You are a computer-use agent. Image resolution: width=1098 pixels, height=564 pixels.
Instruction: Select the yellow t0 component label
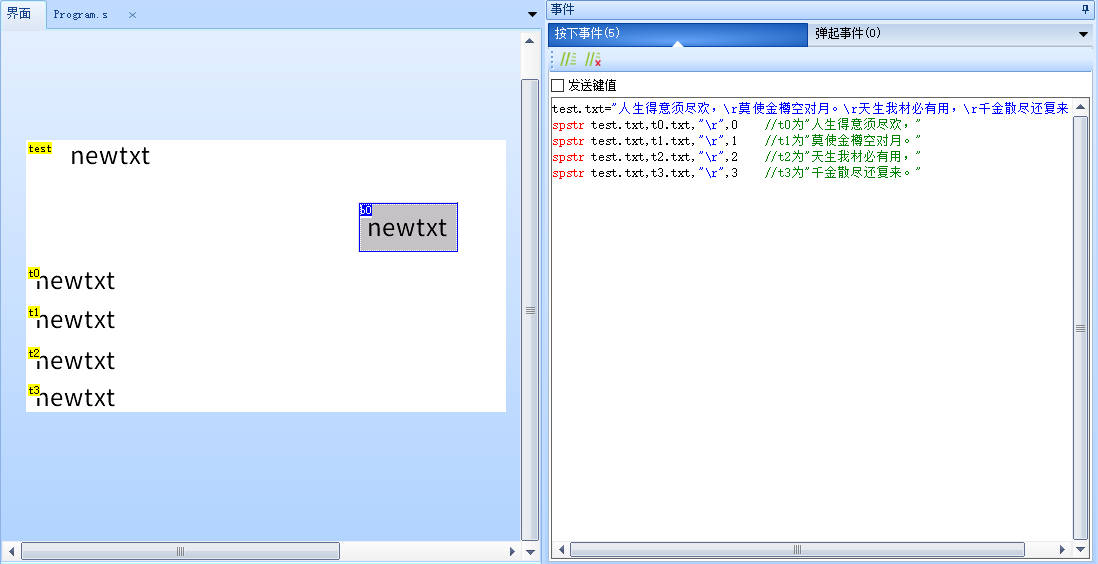pyautogui.click(x=34, y=273)
